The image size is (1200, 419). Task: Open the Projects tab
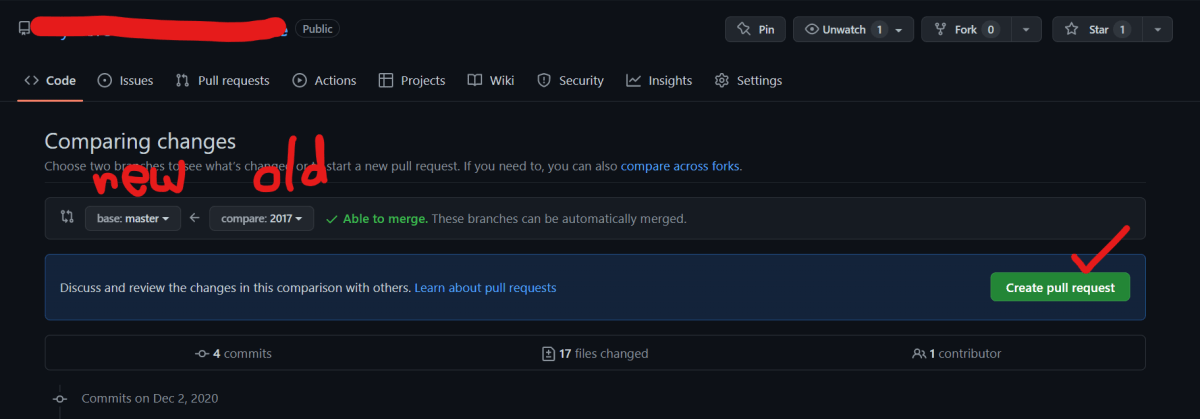(412, 80)
